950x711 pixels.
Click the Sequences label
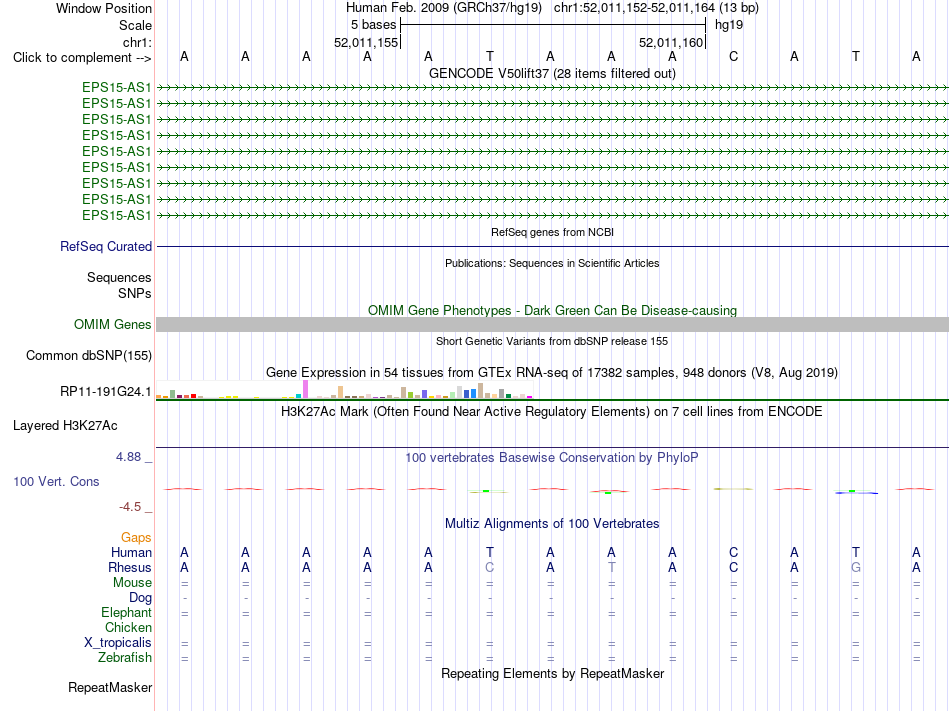119,277
